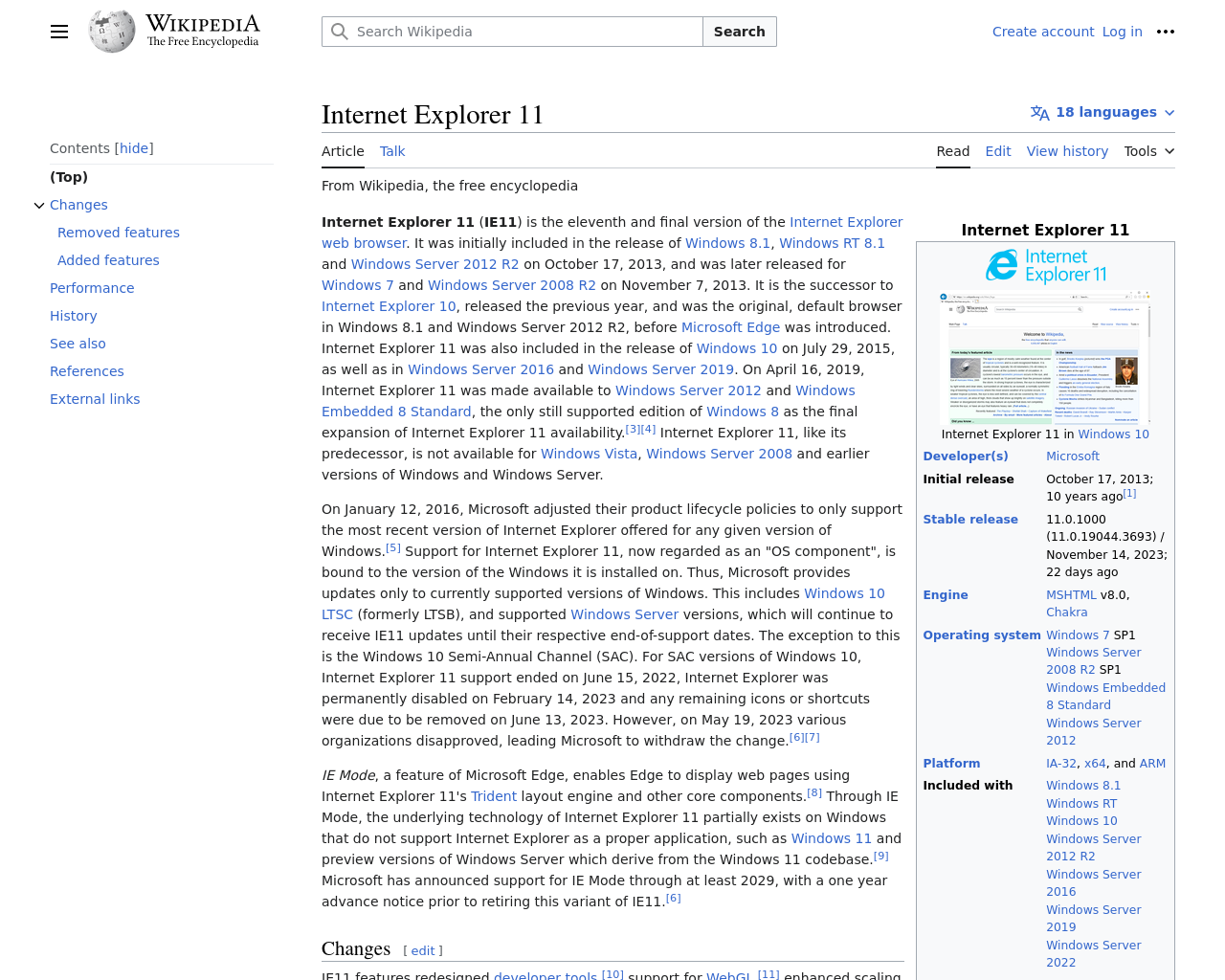Hide the Contents sidebar
Screen dimensions: 1225x980
click(134, 148)
